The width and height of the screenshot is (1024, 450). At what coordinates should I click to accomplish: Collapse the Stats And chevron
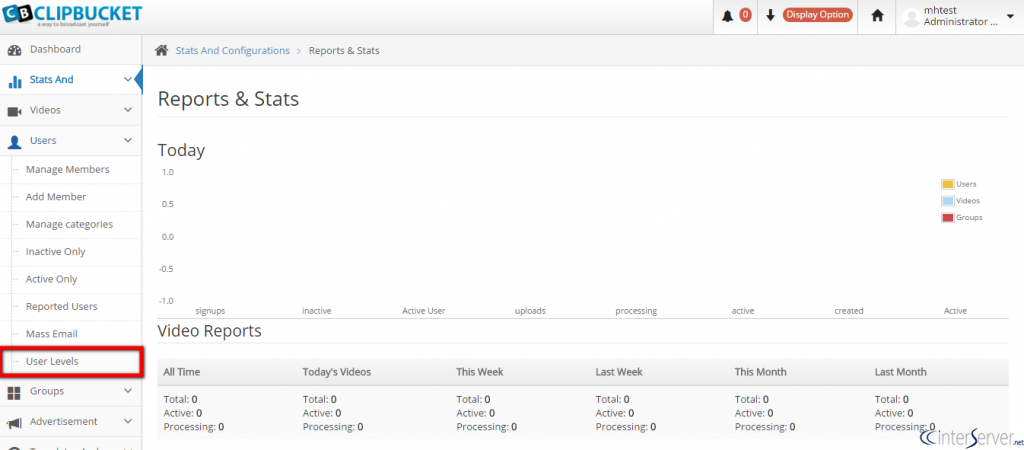tap(128, 80)
